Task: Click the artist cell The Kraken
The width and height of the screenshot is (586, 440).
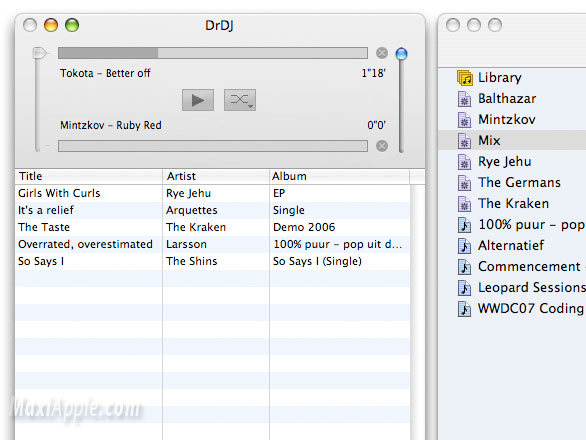Action: pos(196,227)
